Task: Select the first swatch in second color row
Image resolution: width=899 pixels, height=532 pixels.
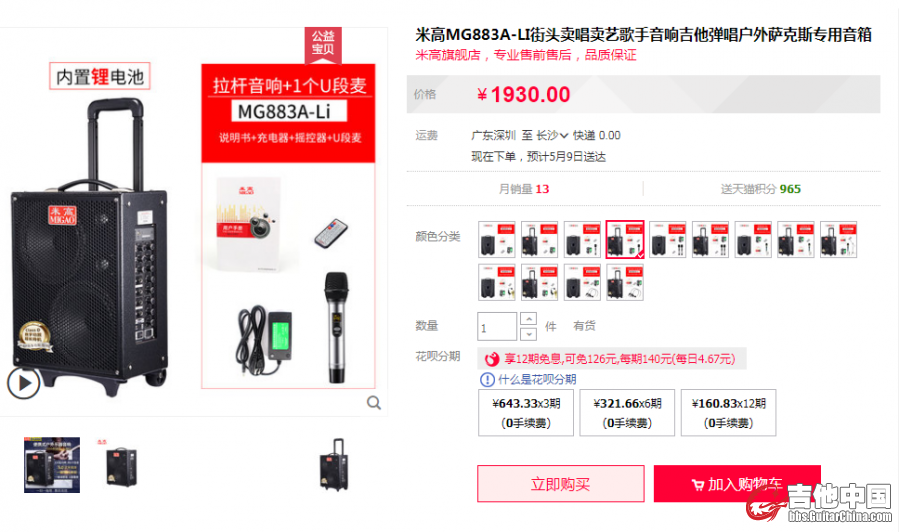Action: tap(497, 282)
